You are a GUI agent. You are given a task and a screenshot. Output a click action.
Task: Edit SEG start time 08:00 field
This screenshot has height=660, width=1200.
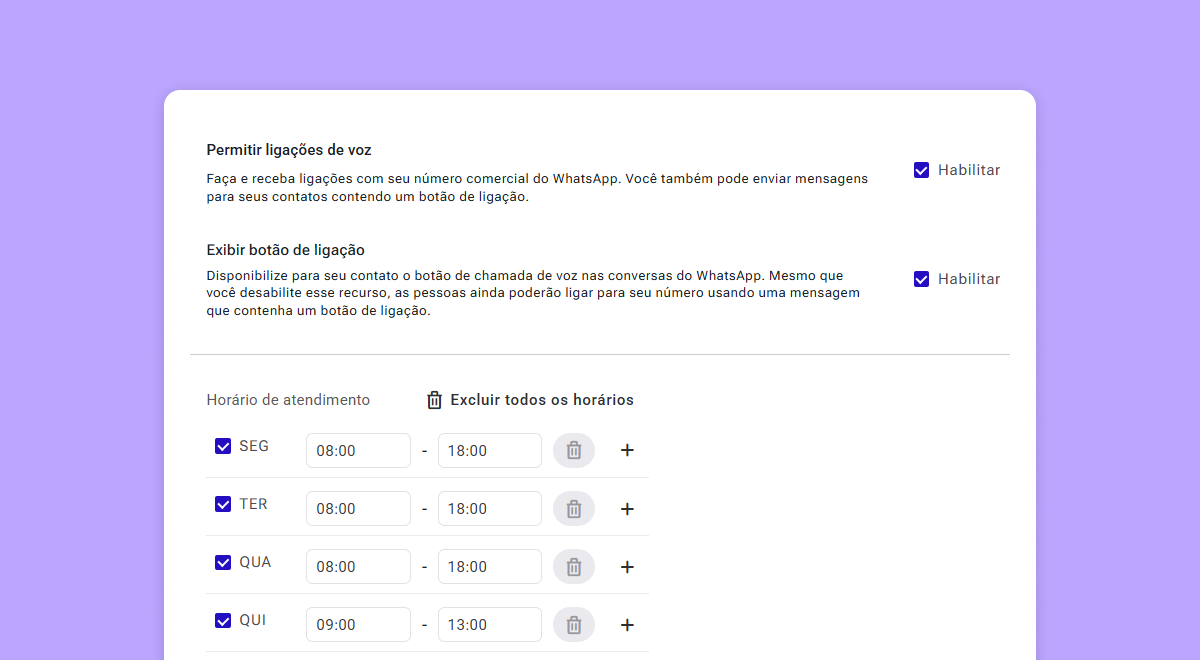coord(358,450)
